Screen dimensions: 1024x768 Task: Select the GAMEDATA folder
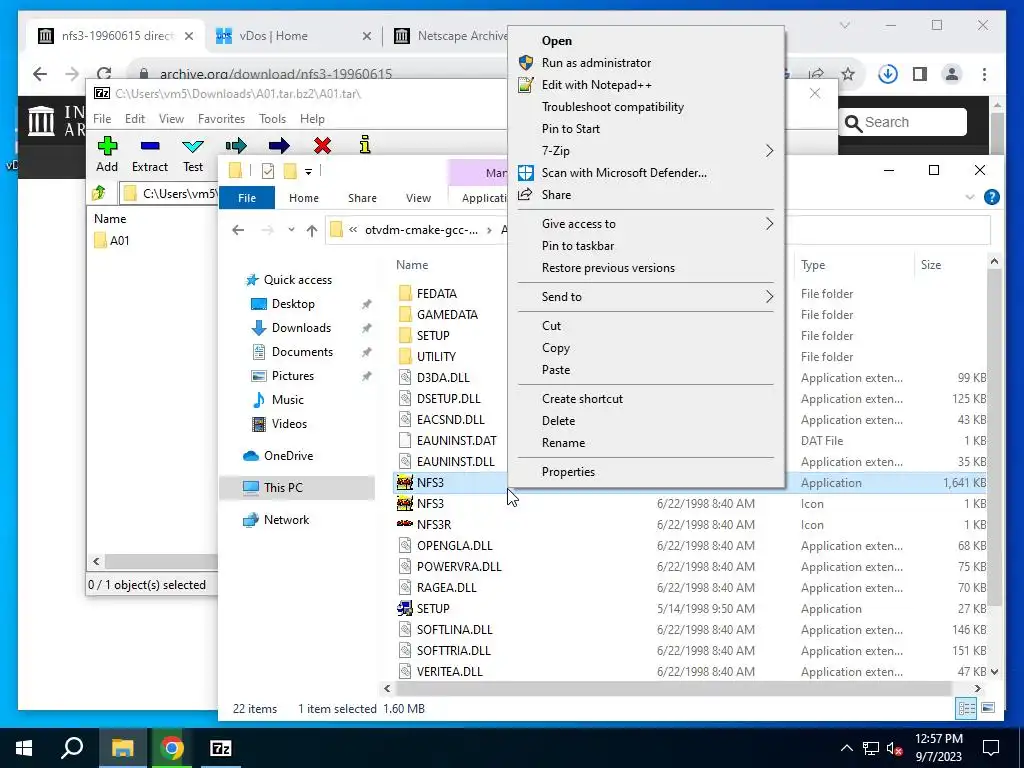(x=447, y=315)
